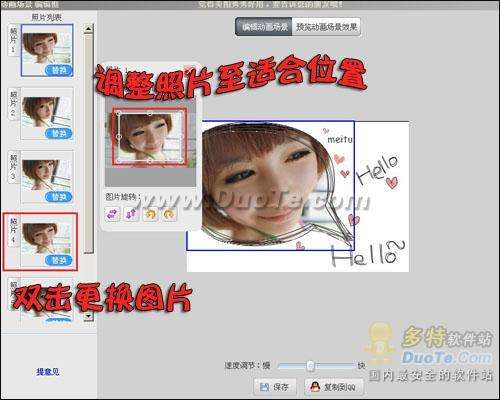500x400 pixels.
Task: Switch to the 预览动画场景效果 preview tab
Action: (326, 27)
